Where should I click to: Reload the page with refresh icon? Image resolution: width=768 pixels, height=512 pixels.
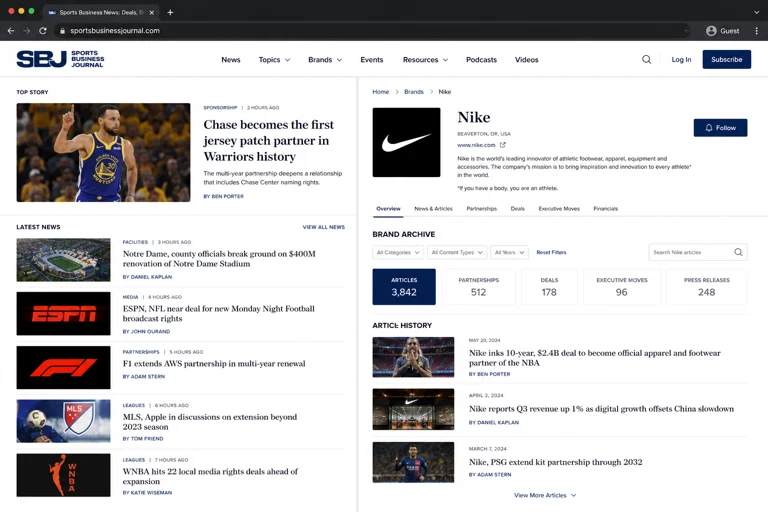pyautogui.click(x=43, y=30)
